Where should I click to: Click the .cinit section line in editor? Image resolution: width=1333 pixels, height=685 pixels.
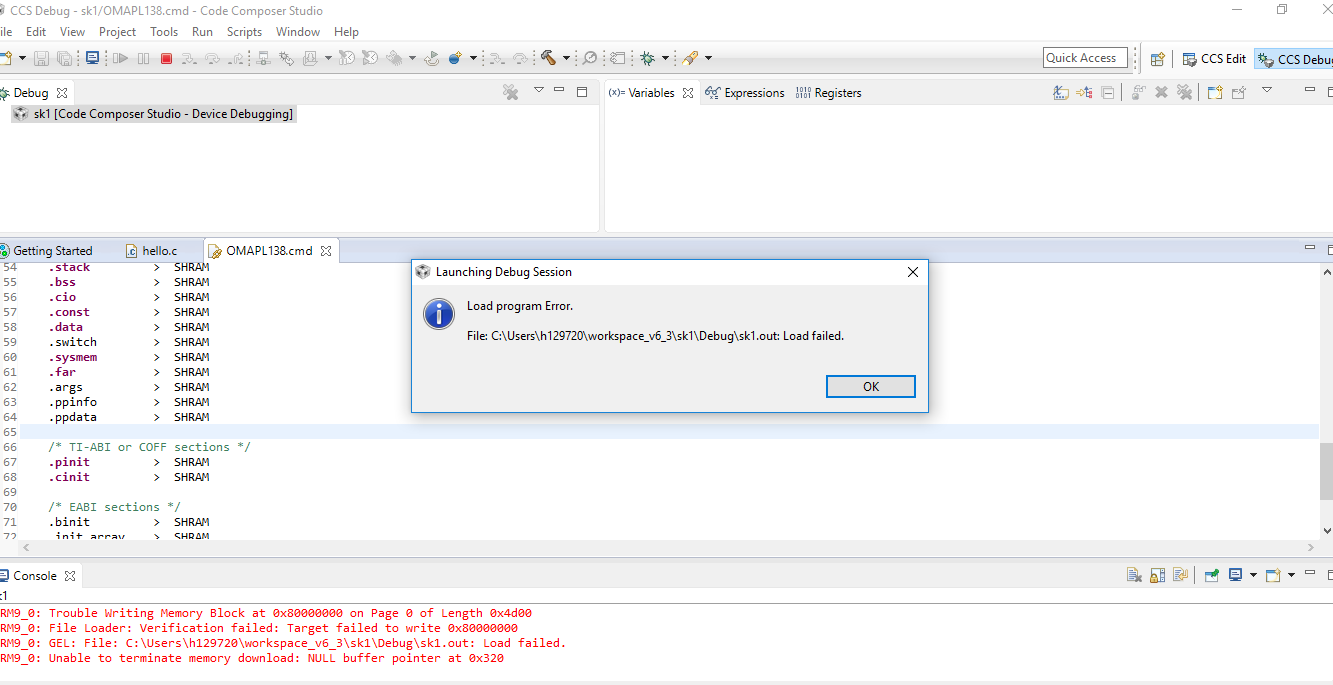click(130, 477)
